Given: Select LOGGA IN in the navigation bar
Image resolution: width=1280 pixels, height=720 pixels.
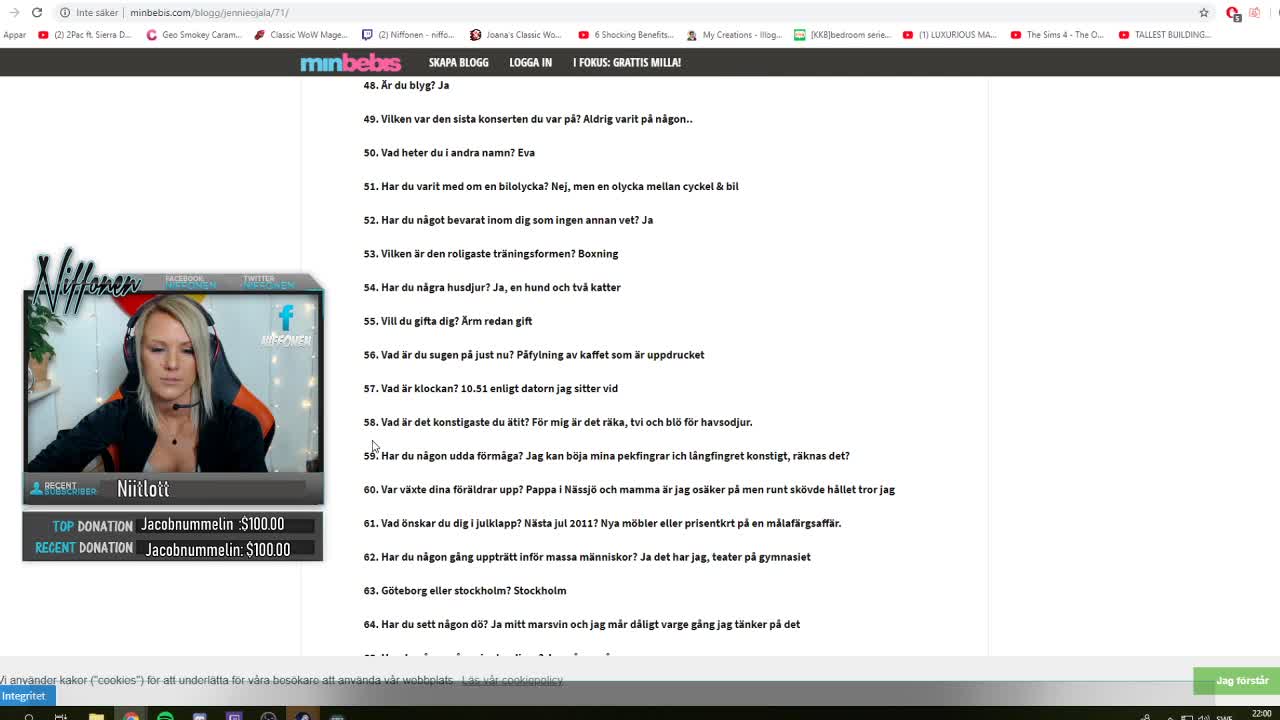Looking at the screenshot, I should (530, 62).
